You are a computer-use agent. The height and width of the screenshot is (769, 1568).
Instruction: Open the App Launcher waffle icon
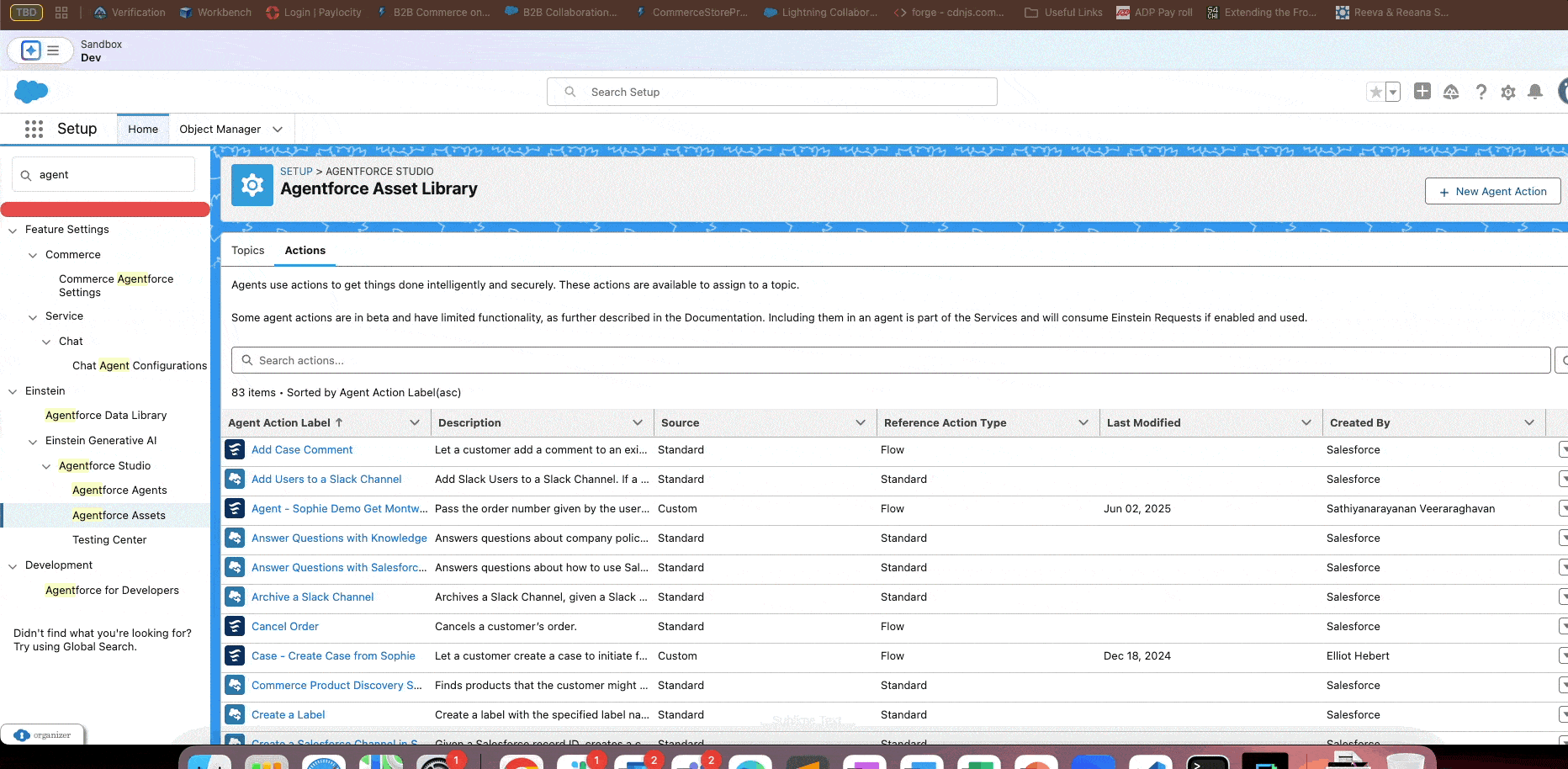[x=33, y=129]
